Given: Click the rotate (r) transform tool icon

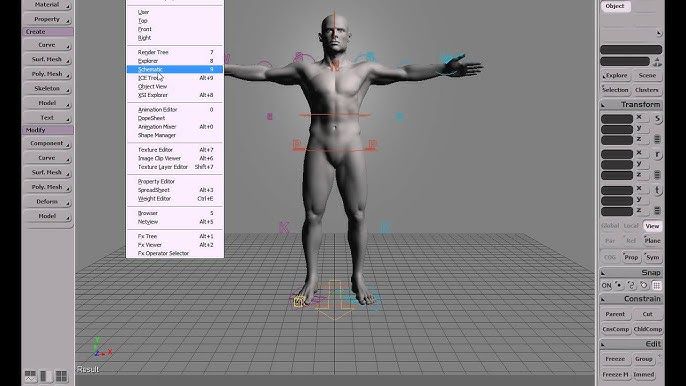Looking at the screenshot, I should click(x=657, y=154).
